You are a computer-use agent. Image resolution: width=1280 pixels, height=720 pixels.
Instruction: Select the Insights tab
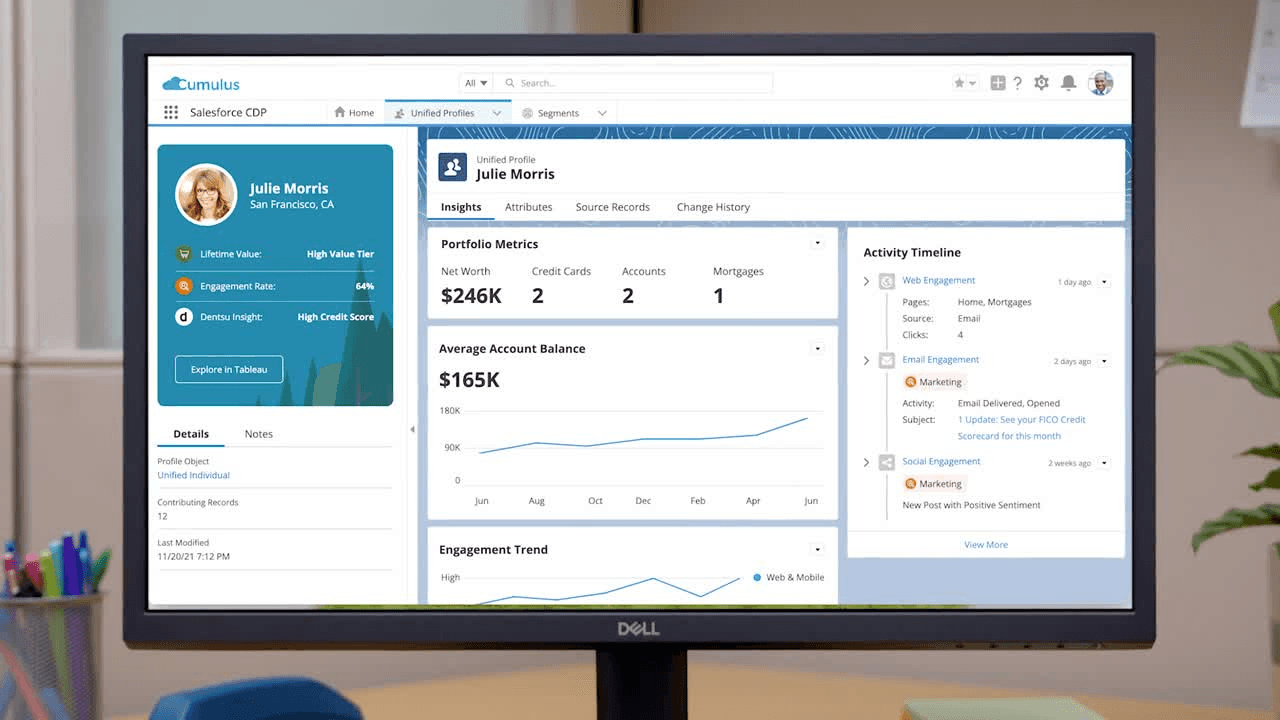click(x=461, y=207)
